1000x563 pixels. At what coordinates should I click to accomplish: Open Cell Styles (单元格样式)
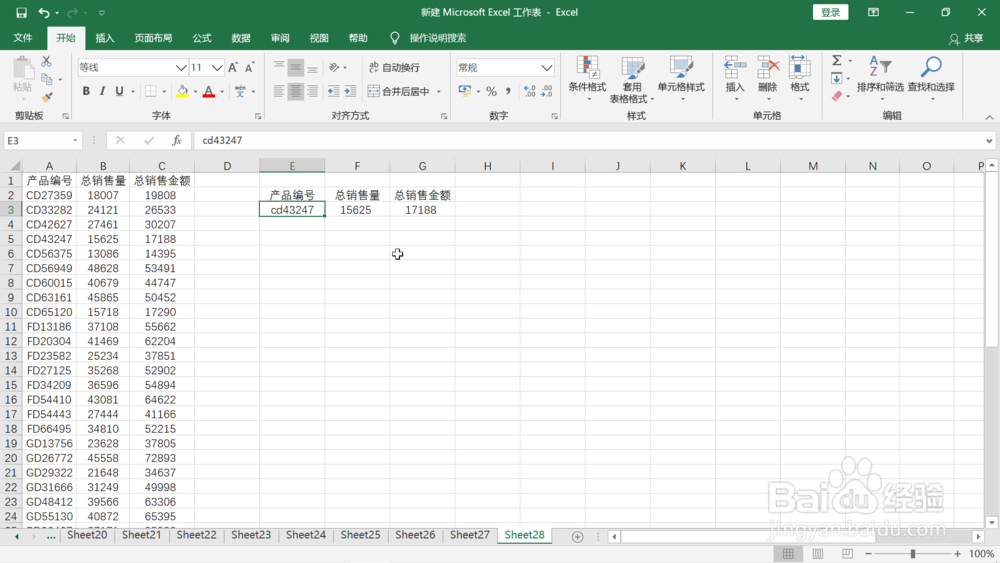point(681,78)
